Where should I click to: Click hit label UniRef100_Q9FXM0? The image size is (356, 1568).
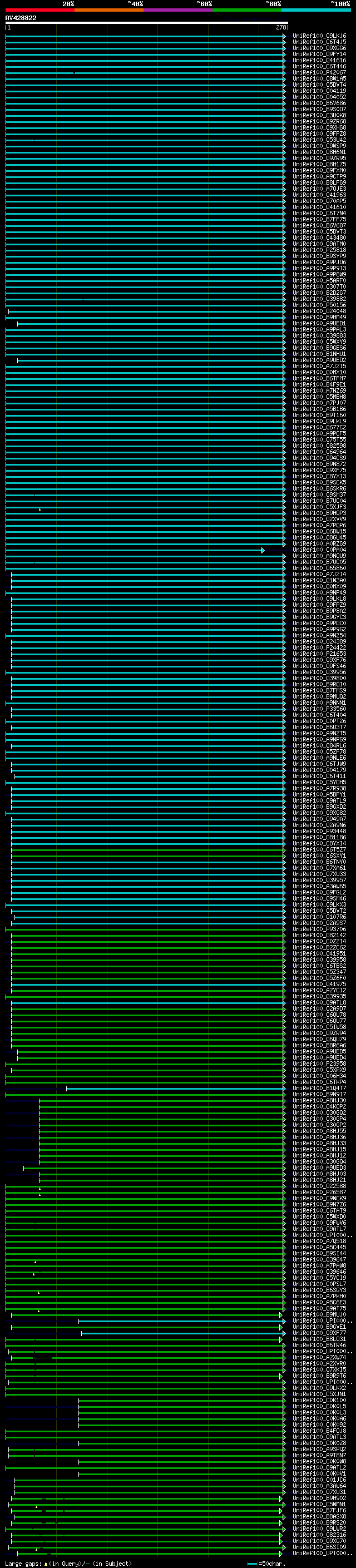(x=319, y=170)
